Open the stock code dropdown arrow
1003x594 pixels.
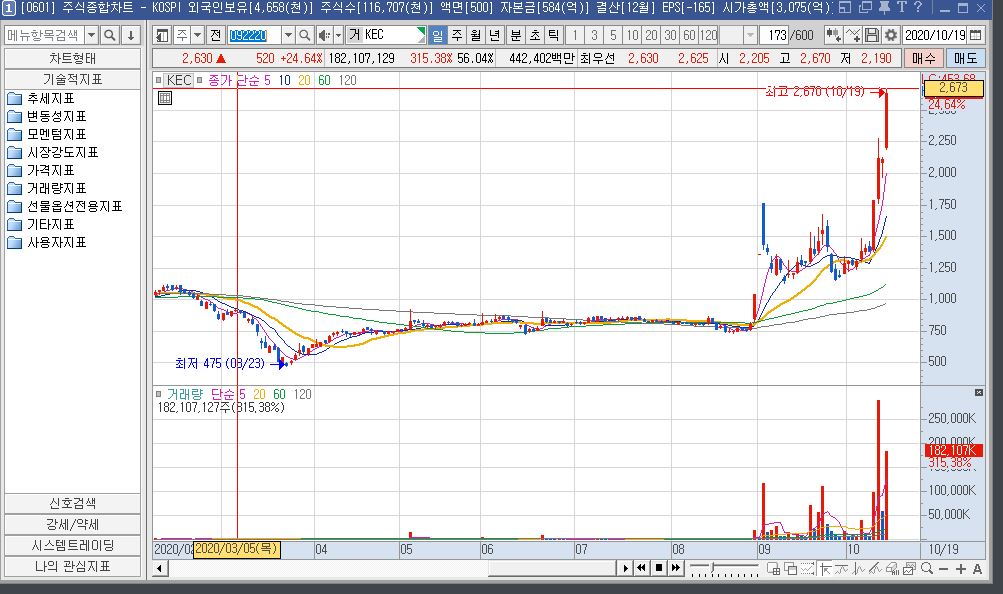pos(288,35)
